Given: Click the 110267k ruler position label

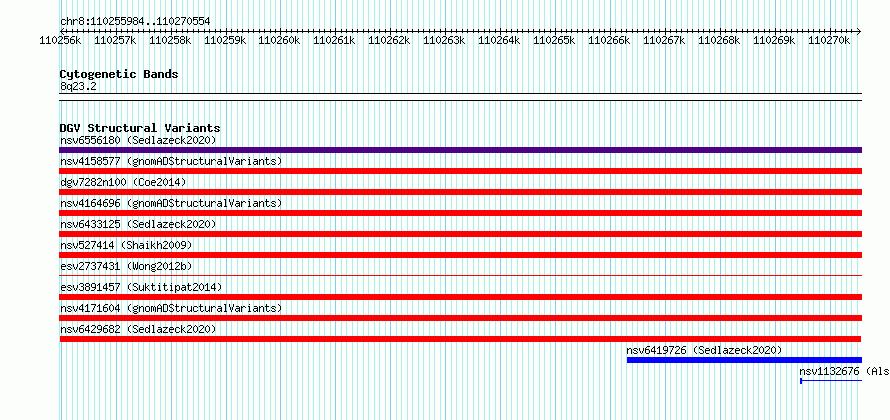Looking at the screenshot, I should point(665,40).
